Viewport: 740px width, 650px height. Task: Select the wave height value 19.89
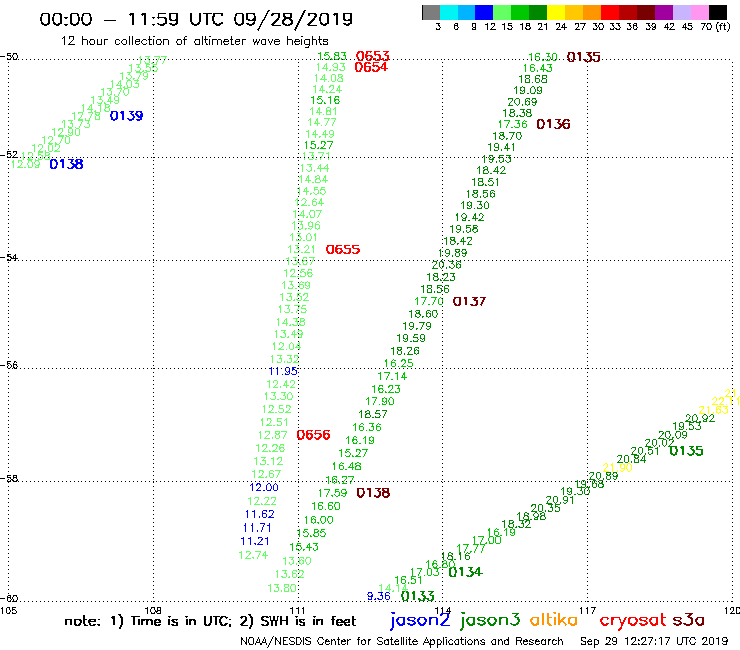453,253
